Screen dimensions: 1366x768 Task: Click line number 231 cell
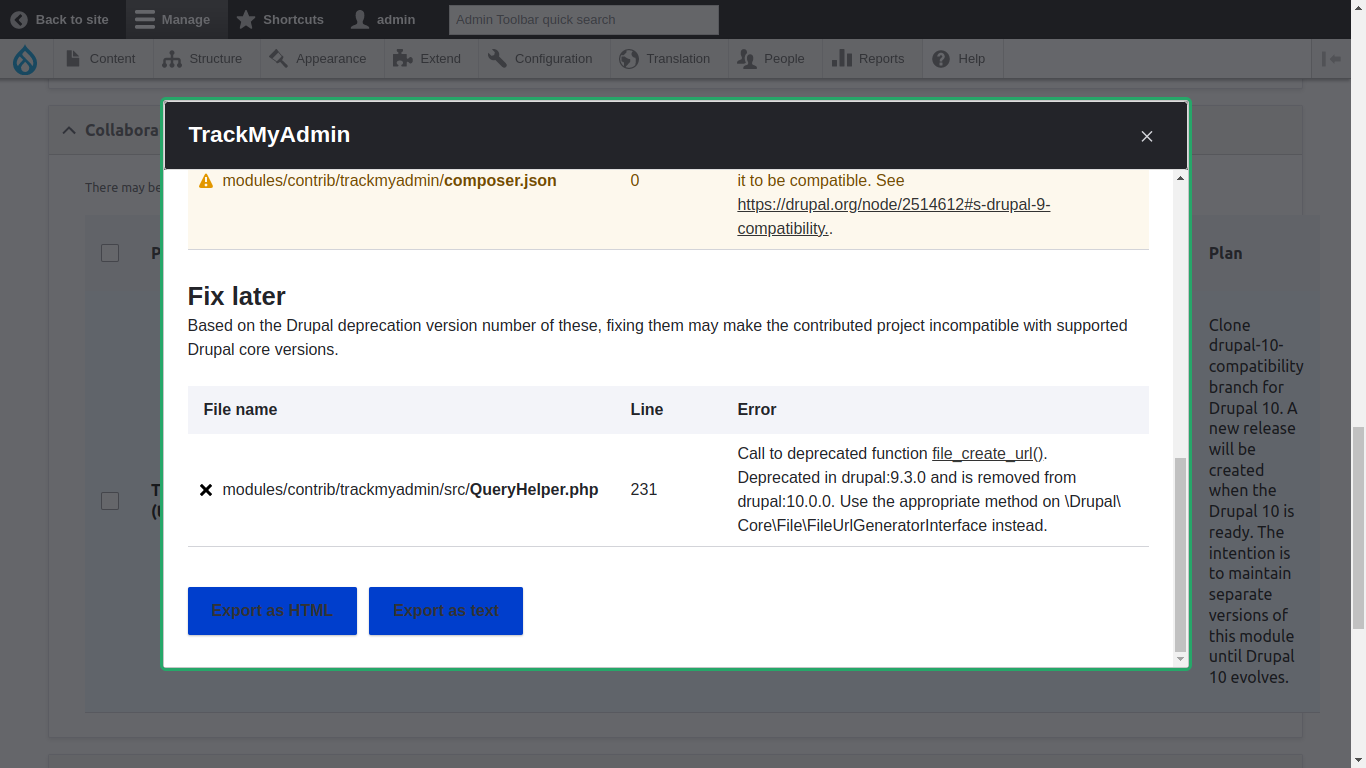click(x=644, y=490)
